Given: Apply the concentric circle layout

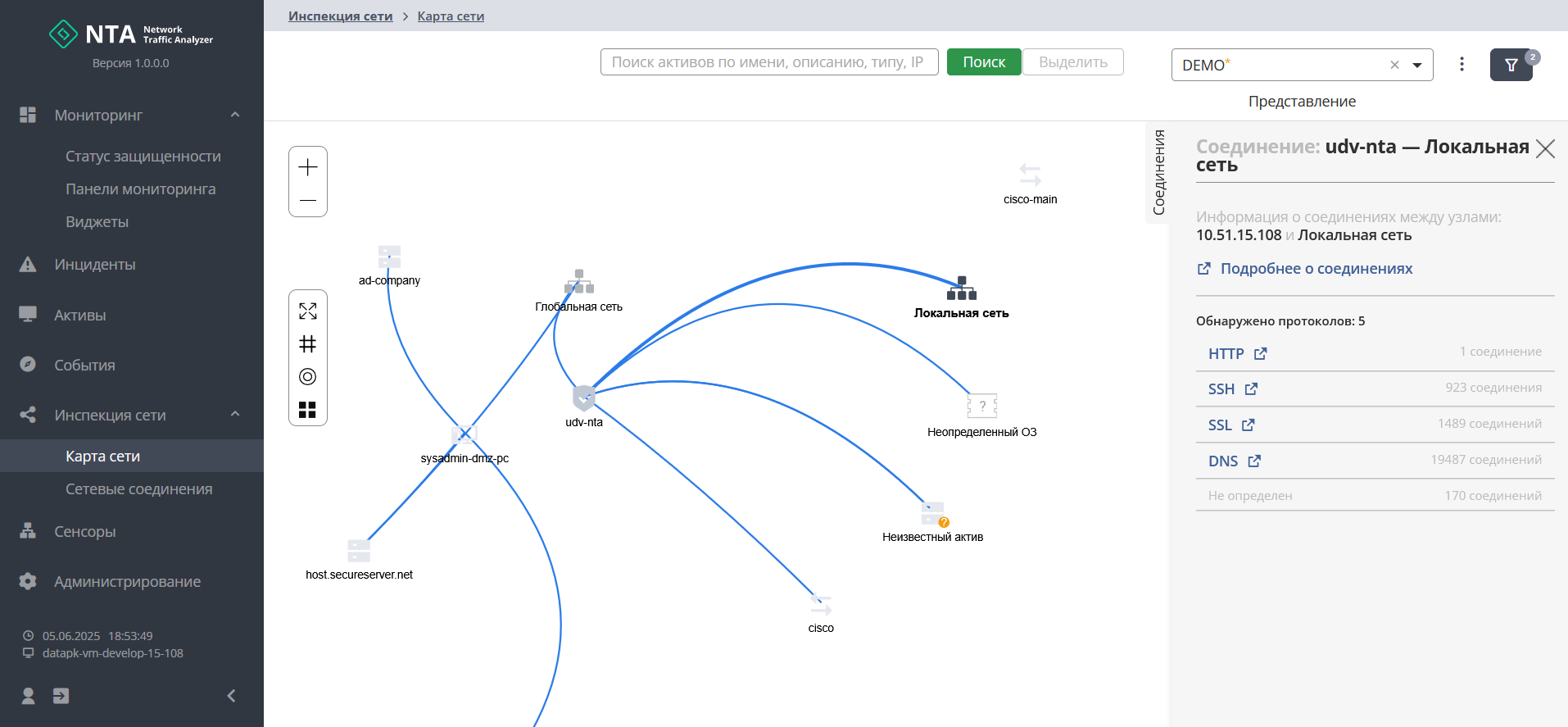Looking at the screenshot, I should pos(308,377).
